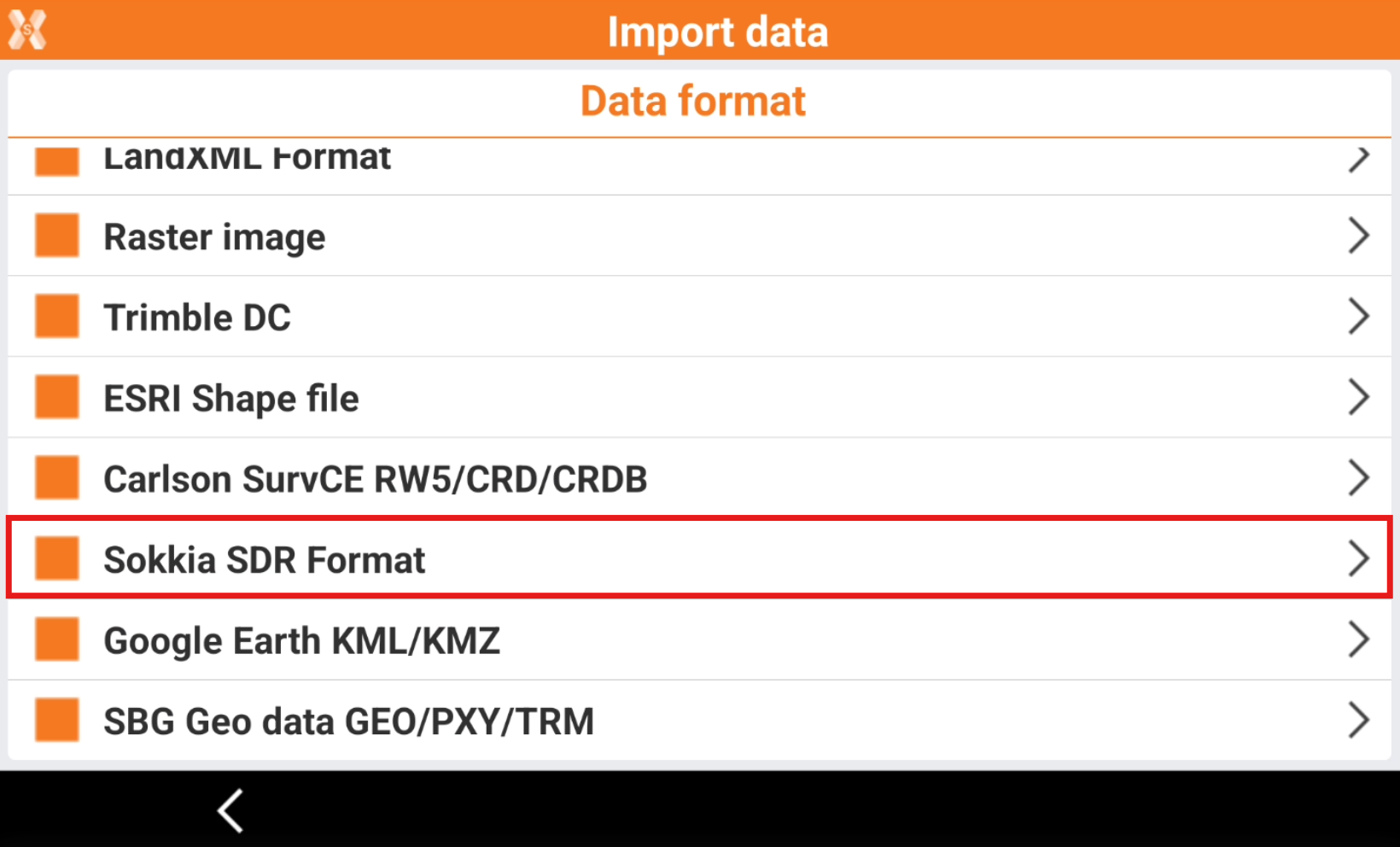The height and width of the screenshot is (847, 1400).
Task: Click the orange icon beside Sokkia SDR Format
Action: tap(57, 558)
